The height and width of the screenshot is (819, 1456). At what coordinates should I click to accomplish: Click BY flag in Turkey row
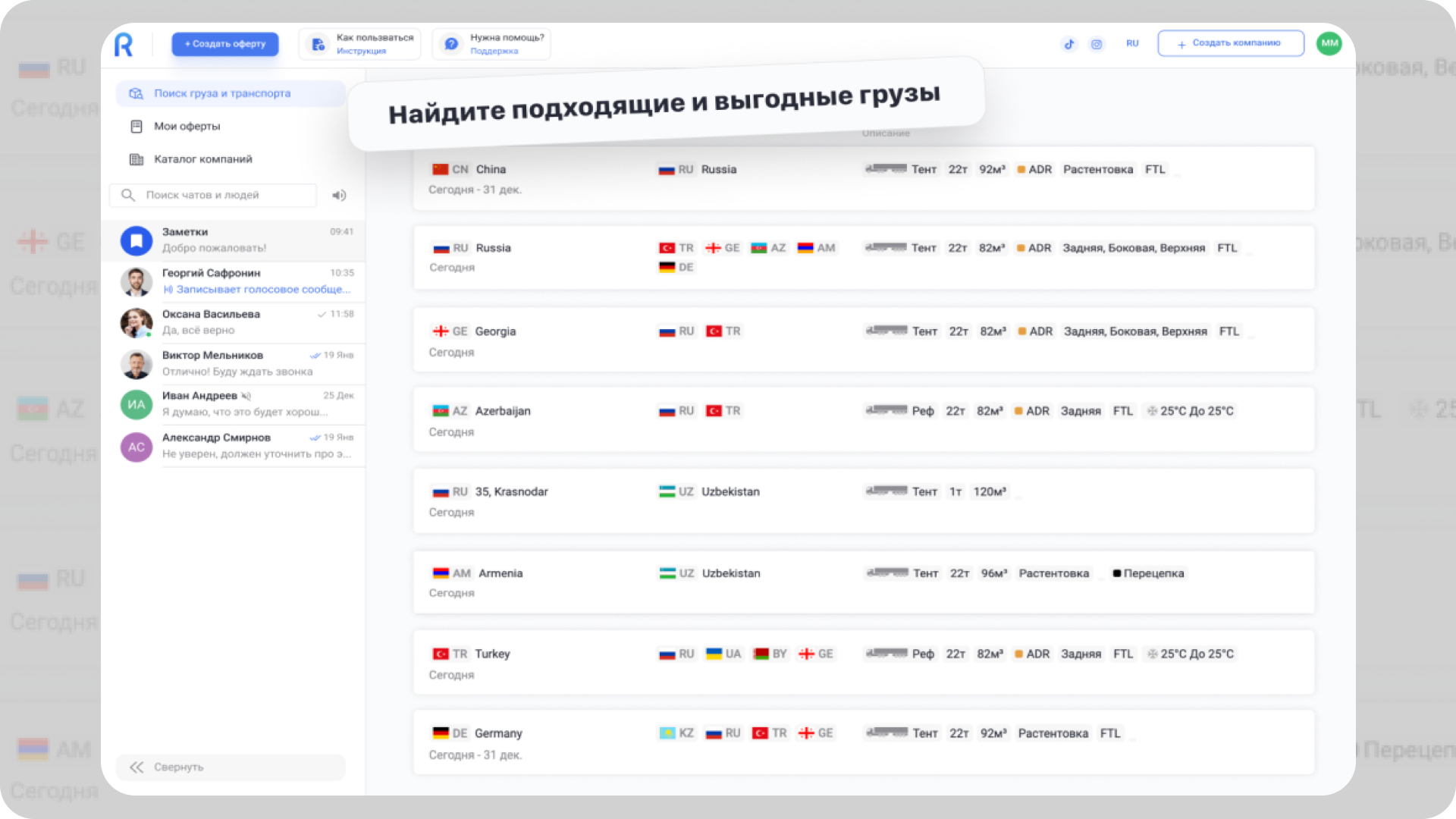point(761,654)
